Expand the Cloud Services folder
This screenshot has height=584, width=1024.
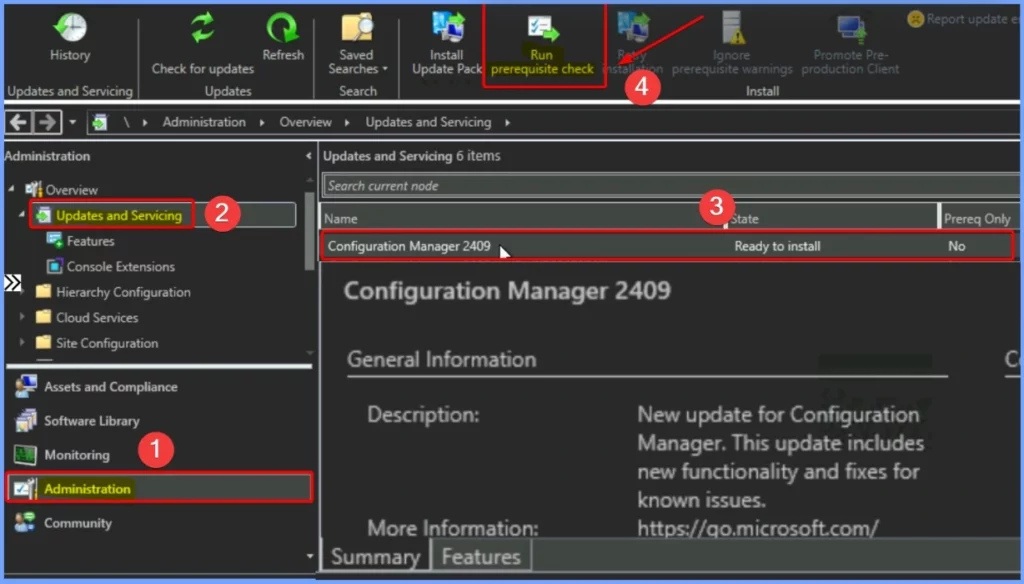(22, 317)
